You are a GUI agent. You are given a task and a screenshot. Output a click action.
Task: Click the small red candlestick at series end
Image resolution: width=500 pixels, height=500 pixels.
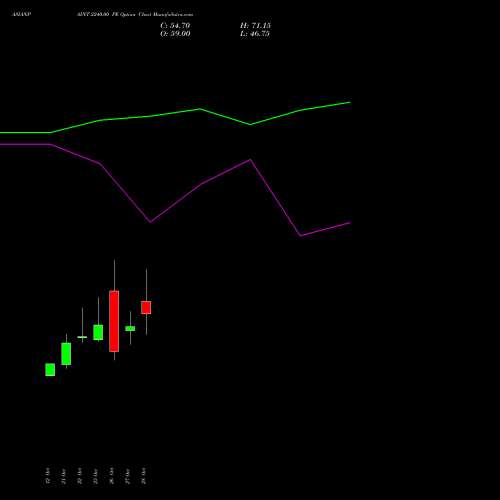click(x=146, y=307)
